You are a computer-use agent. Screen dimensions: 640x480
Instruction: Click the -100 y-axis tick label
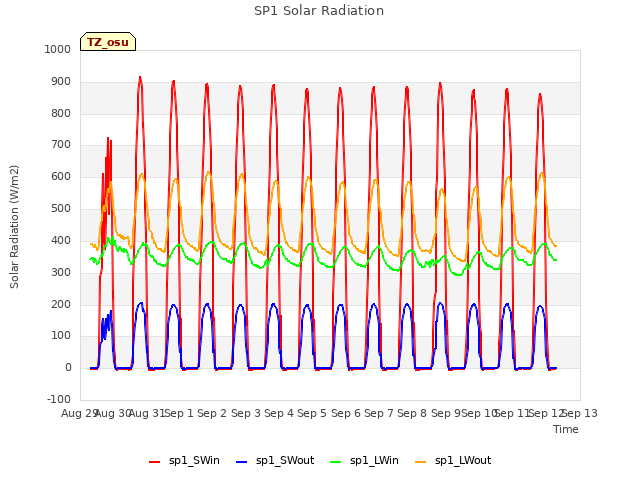coord(59,399)
